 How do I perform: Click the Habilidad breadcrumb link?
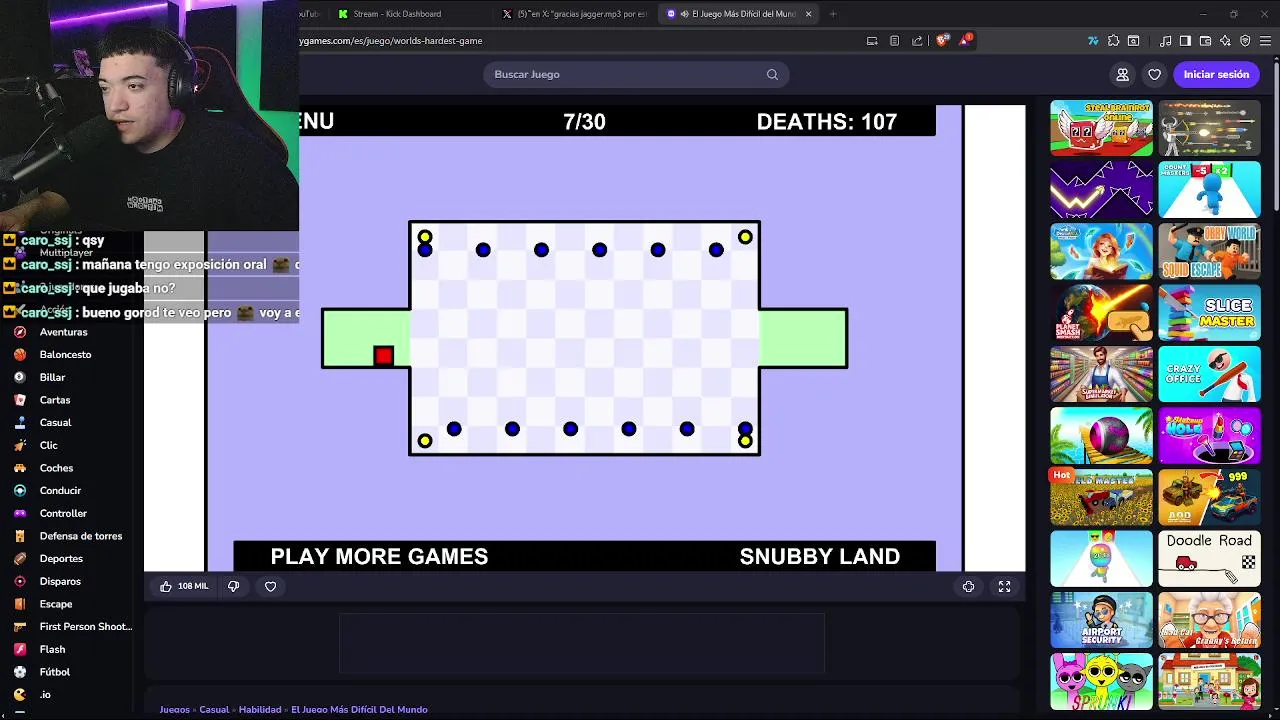(260, 709)
